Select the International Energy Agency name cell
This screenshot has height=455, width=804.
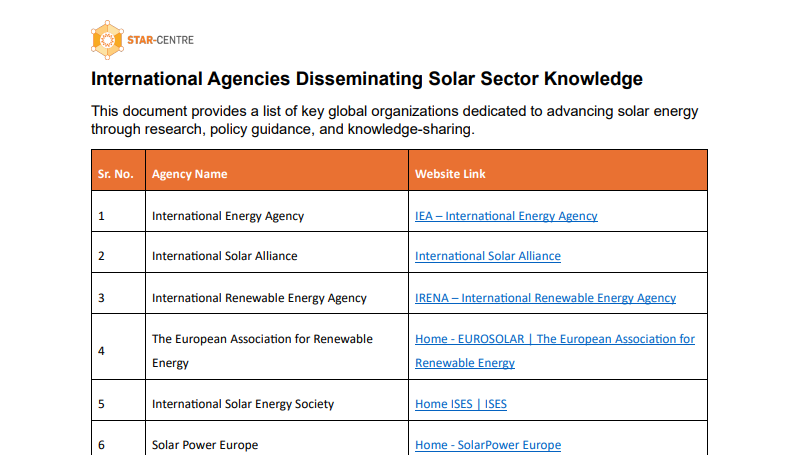(228, 215)
